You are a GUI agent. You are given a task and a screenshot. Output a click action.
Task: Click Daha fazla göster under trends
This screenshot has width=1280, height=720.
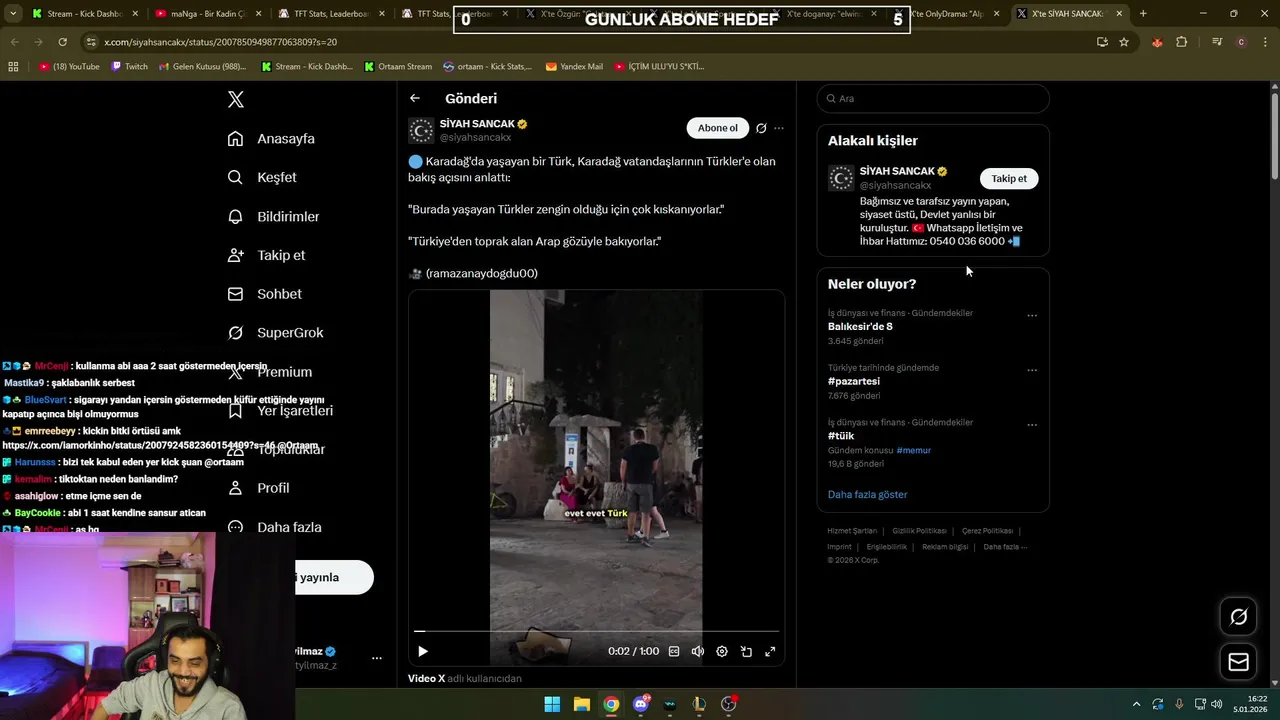pyautogui.click(x=868, y=494)
